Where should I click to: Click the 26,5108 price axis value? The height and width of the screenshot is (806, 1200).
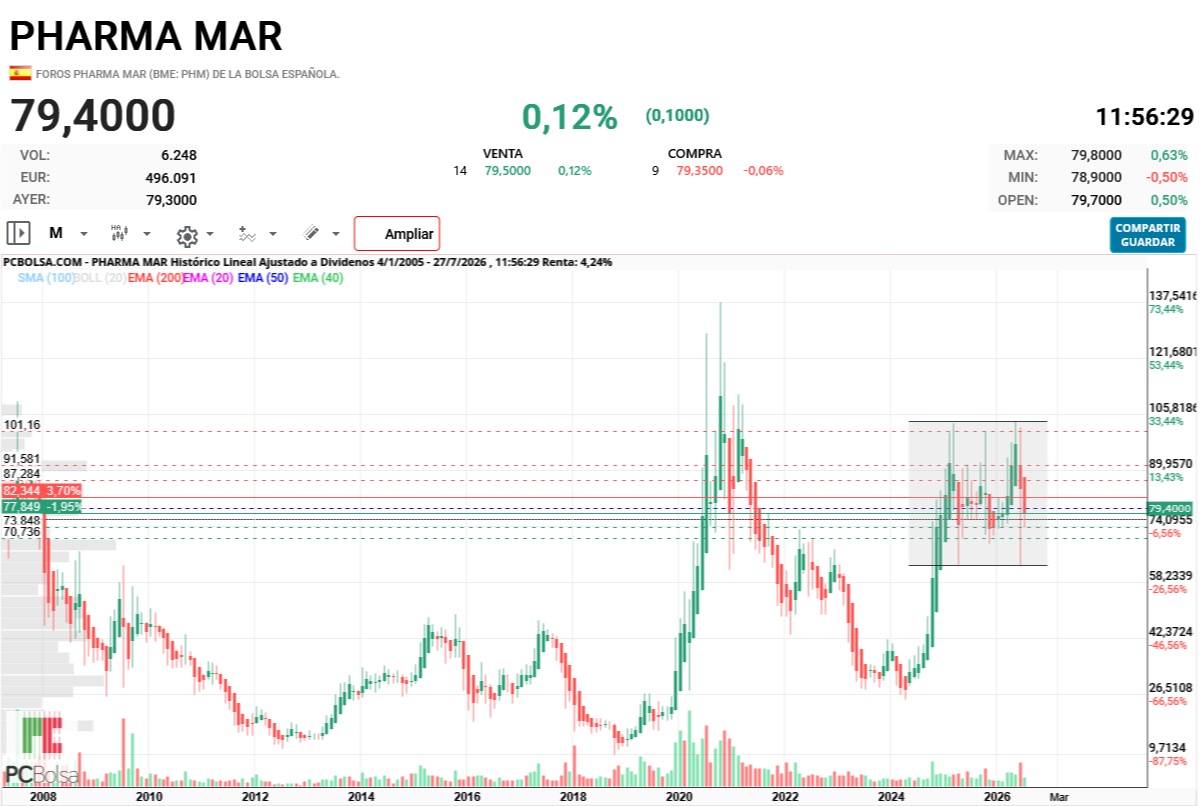(1172, 688)
